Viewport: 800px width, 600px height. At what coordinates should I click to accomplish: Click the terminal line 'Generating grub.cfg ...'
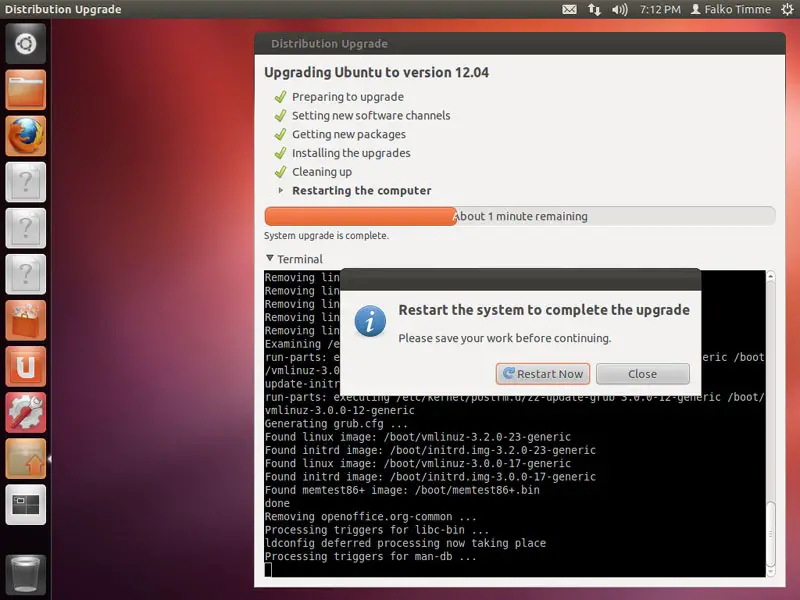(336, 423)
